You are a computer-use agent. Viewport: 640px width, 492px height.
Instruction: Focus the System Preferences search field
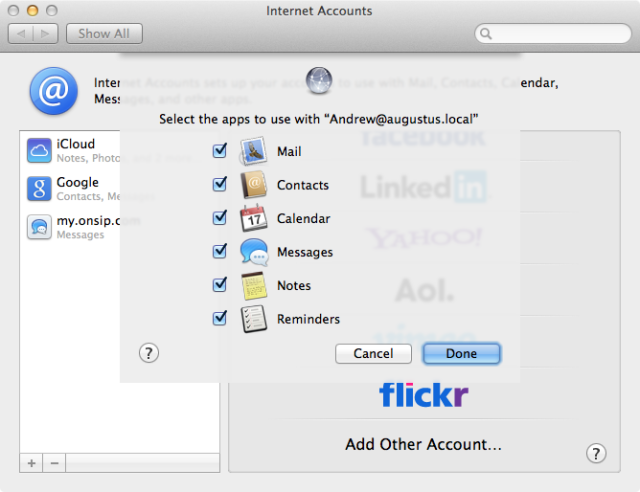tap(553, 33)
